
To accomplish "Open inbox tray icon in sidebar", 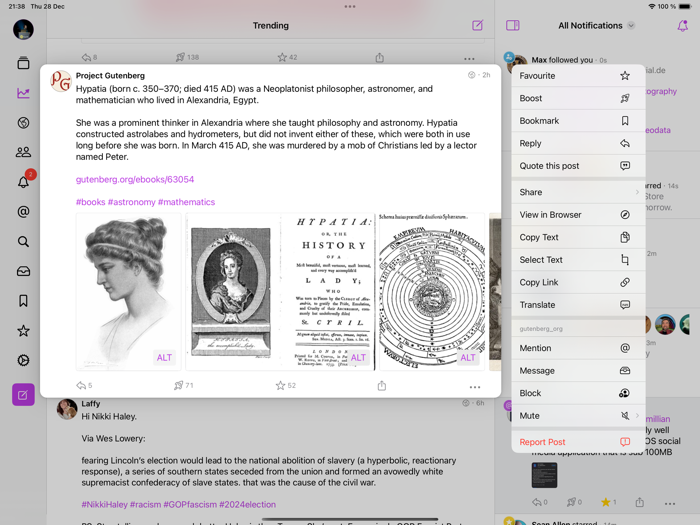I will pyautogui.click(x=23, y=271).
